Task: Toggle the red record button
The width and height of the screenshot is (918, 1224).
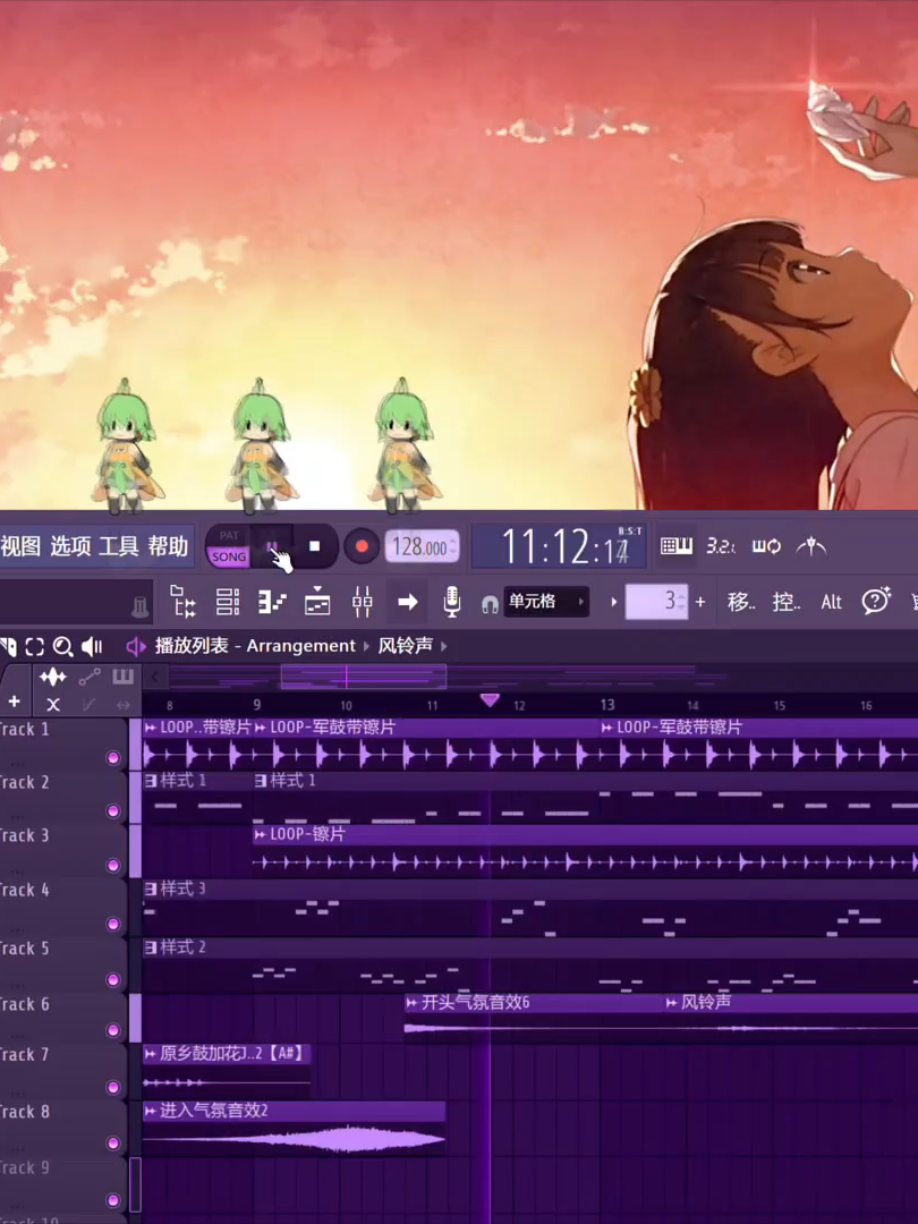Action: tap(361, 547)
